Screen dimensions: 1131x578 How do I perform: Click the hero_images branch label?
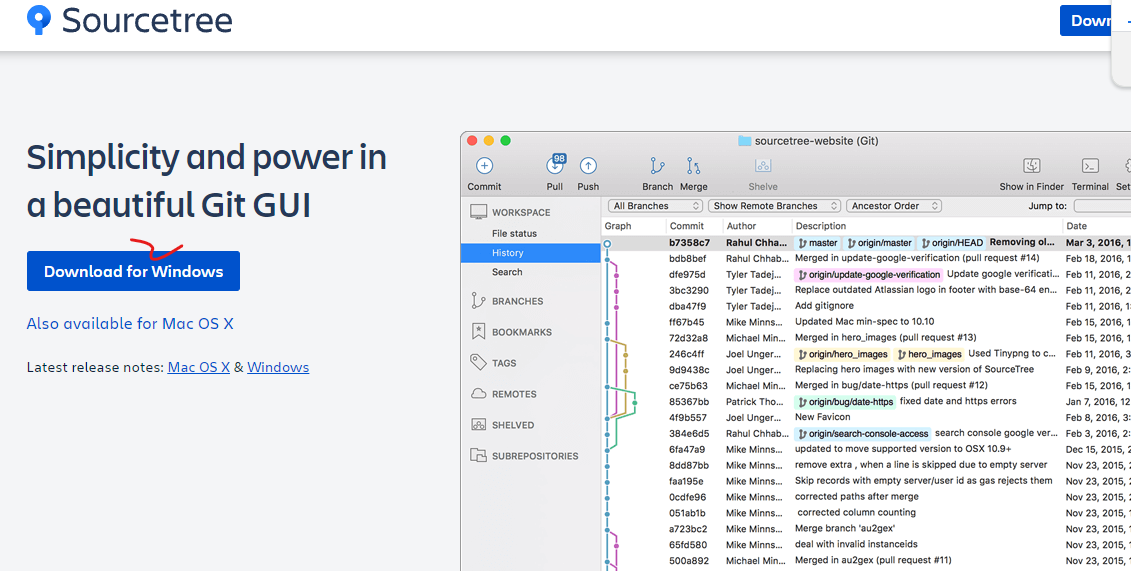click(x=928, y=354)
